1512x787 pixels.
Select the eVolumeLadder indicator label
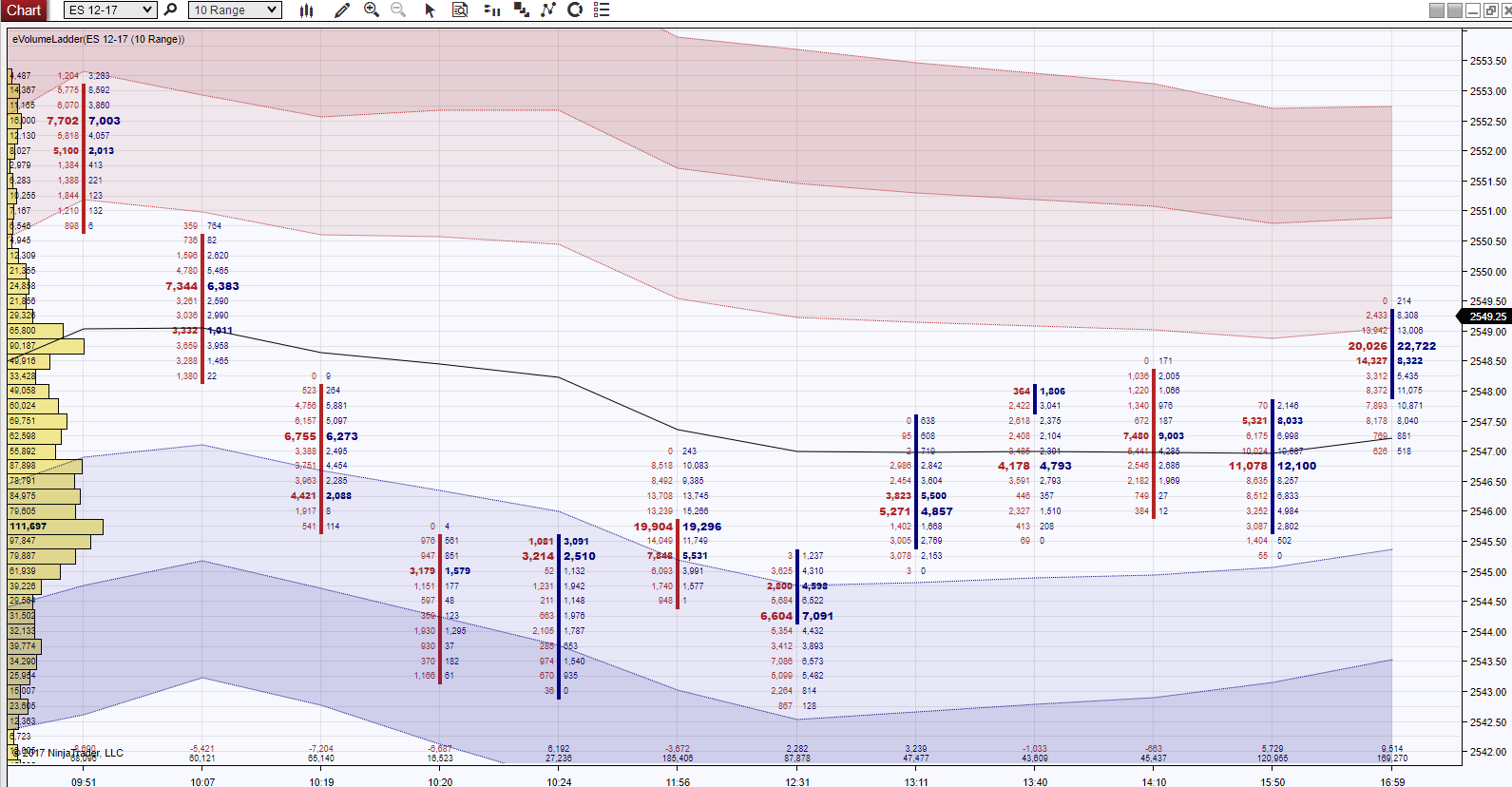click(x=99, y=39)
